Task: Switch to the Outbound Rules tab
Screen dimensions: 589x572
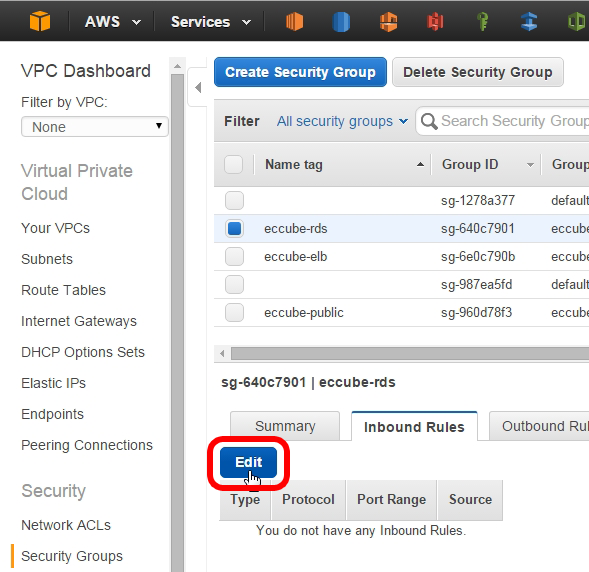Action: (539, 426)
